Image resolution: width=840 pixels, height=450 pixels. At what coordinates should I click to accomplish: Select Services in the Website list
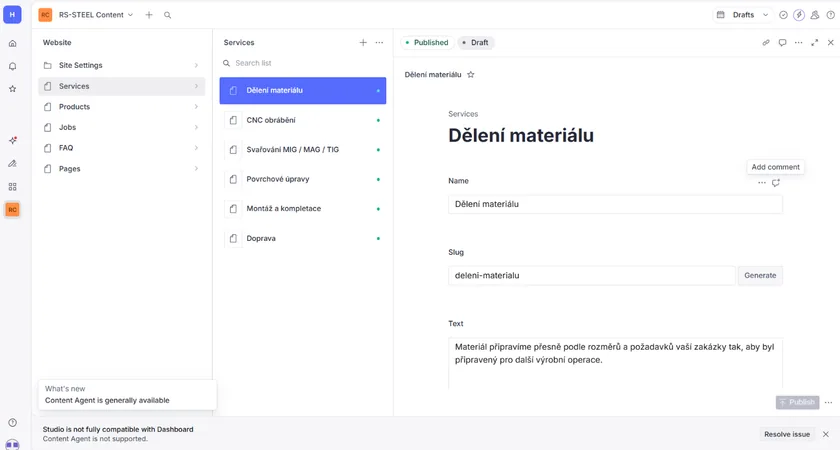pyautogui.click(x=122, y=86)
